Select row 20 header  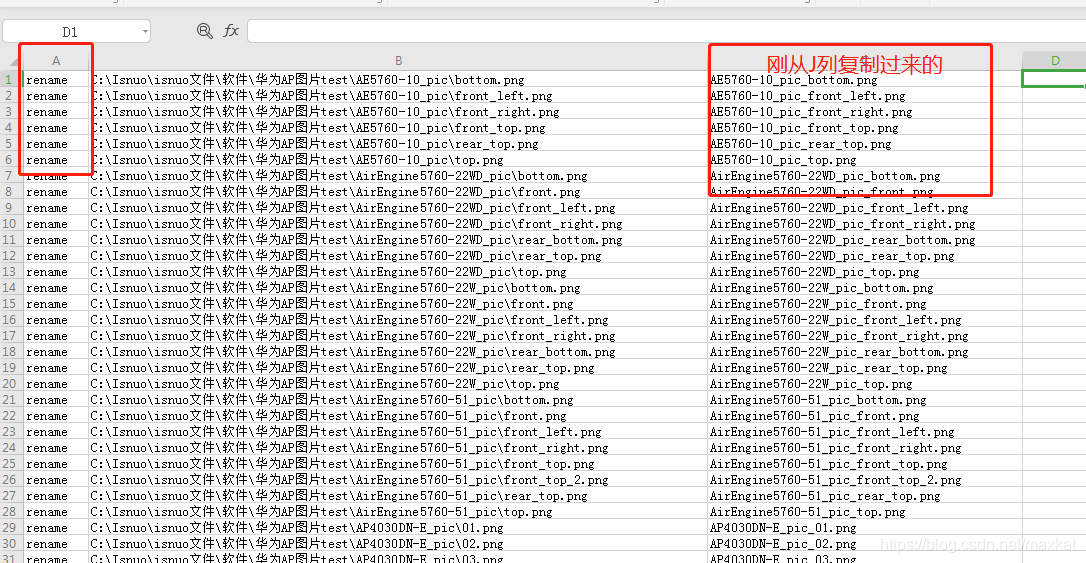tap(11, 384)
